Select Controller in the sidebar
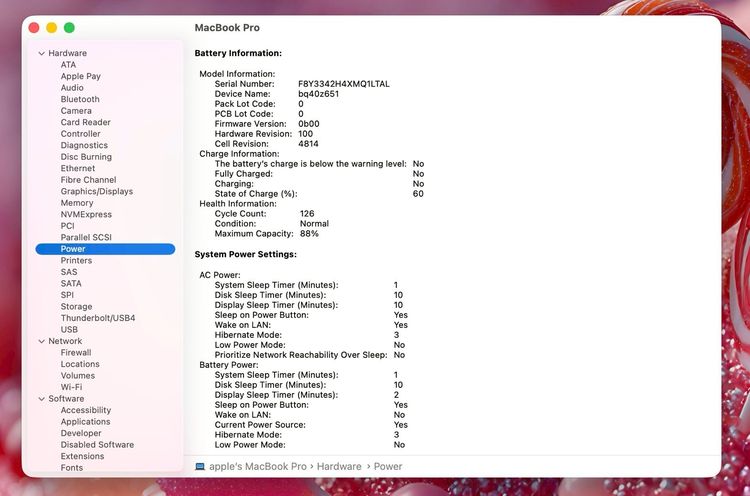The height and width of the screenshot is (496, 750). click(80, 133)
